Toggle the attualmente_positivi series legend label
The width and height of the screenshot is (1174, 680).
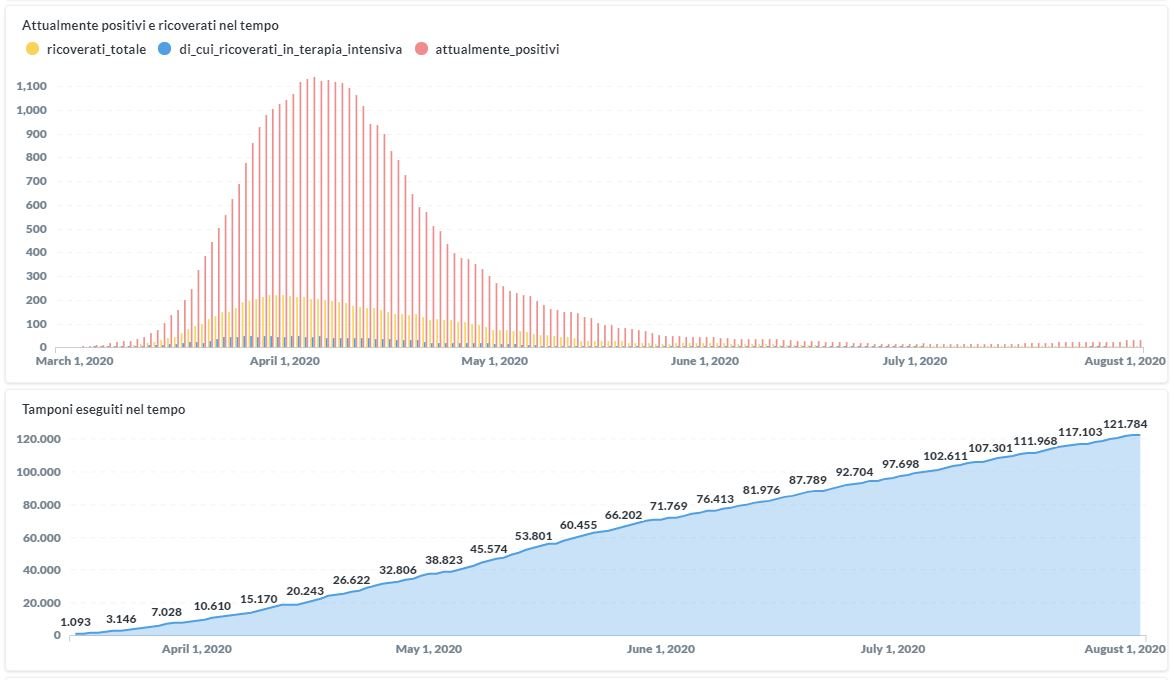point(498,49)
